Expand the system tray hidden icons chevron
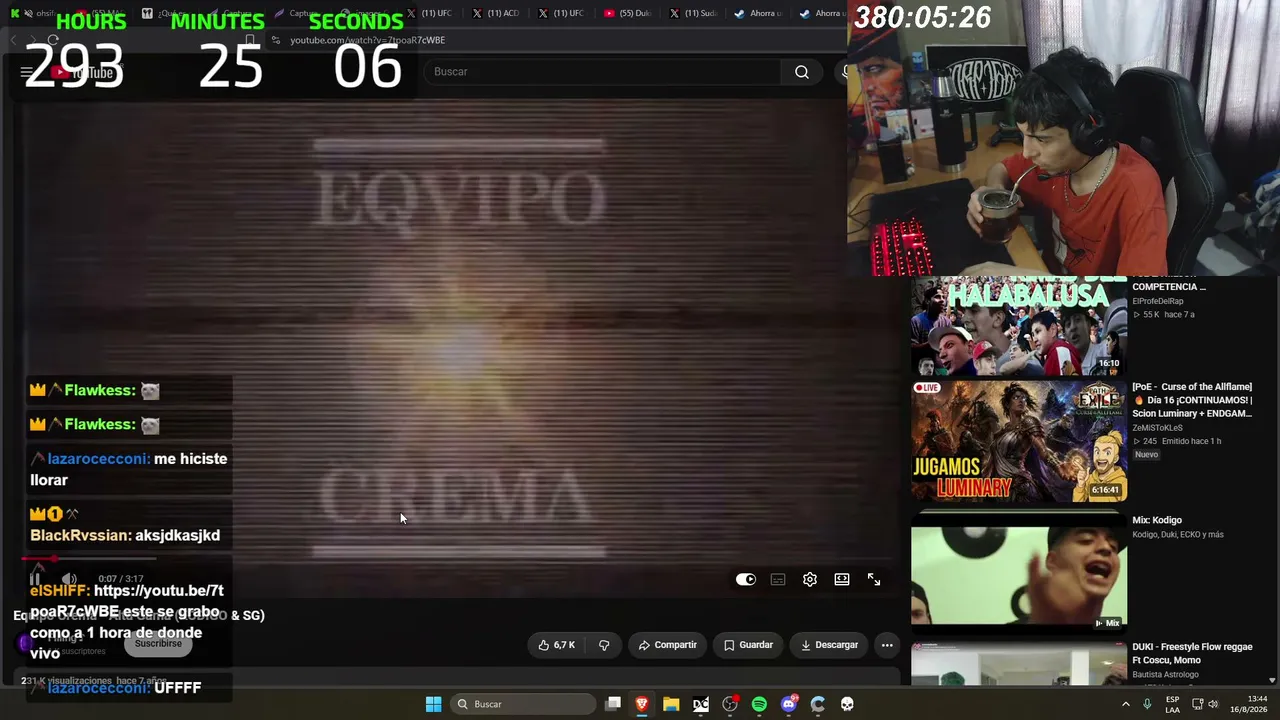The width and height of the screenshot is (1280, 720). (x=1125, y=704)
